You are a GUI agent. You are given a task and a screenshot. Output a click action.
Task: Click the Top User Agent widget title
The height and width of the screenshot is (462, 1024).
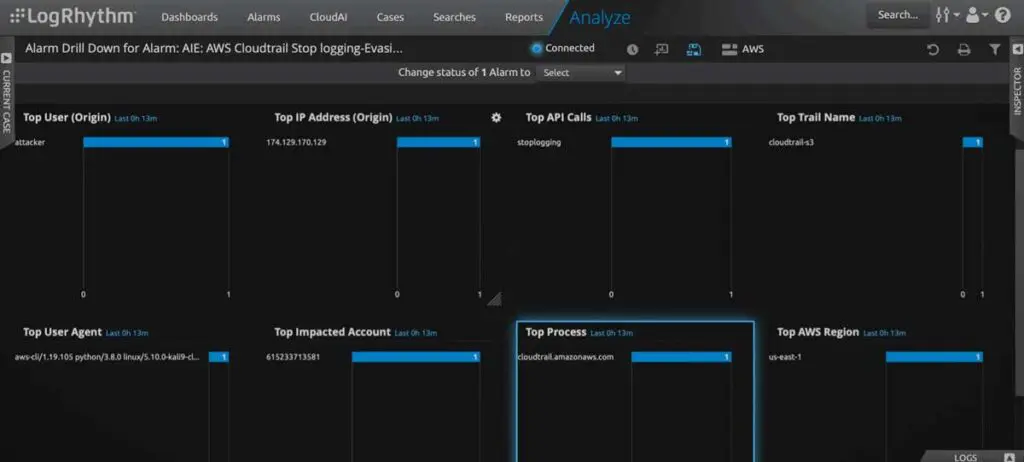63,332
